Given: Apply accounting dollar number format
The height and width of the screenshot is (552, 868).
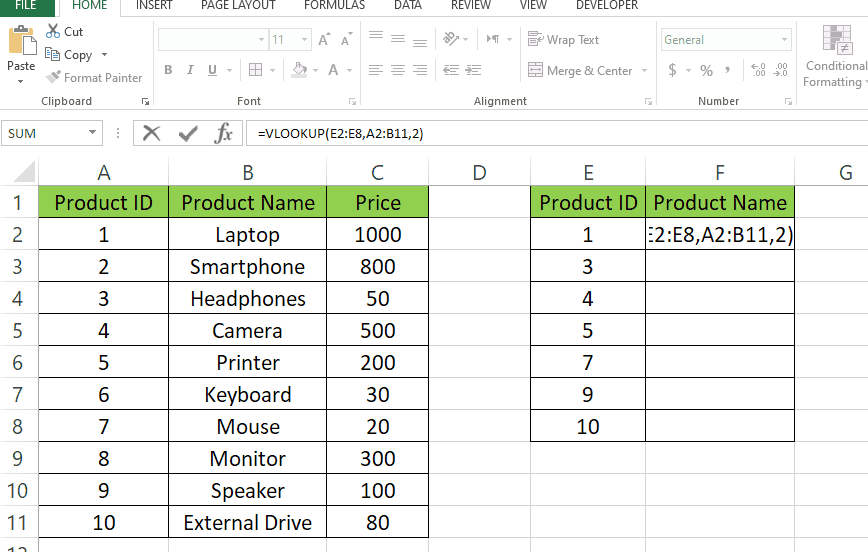Looking at the screenshot, I should 672,70.
